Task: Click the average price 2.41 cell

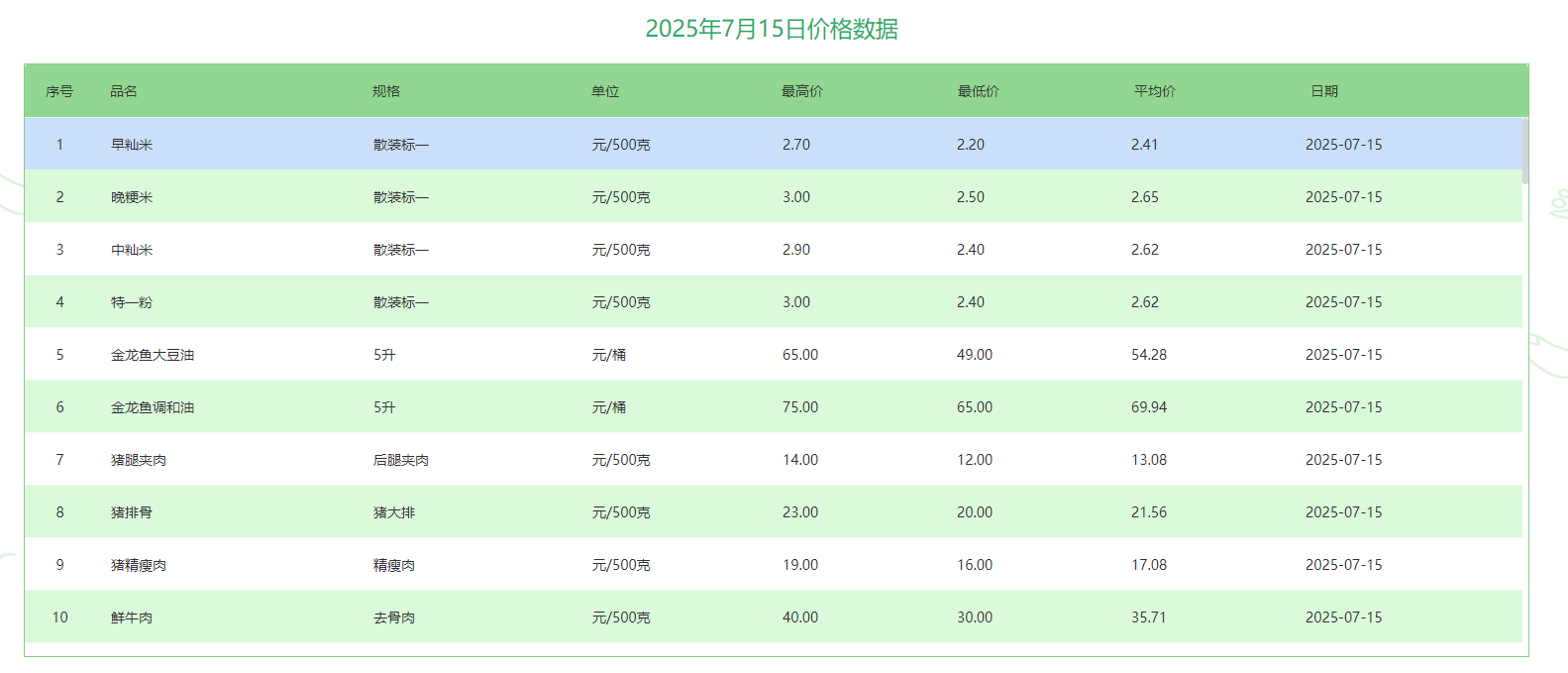Action: point(1145,145)
